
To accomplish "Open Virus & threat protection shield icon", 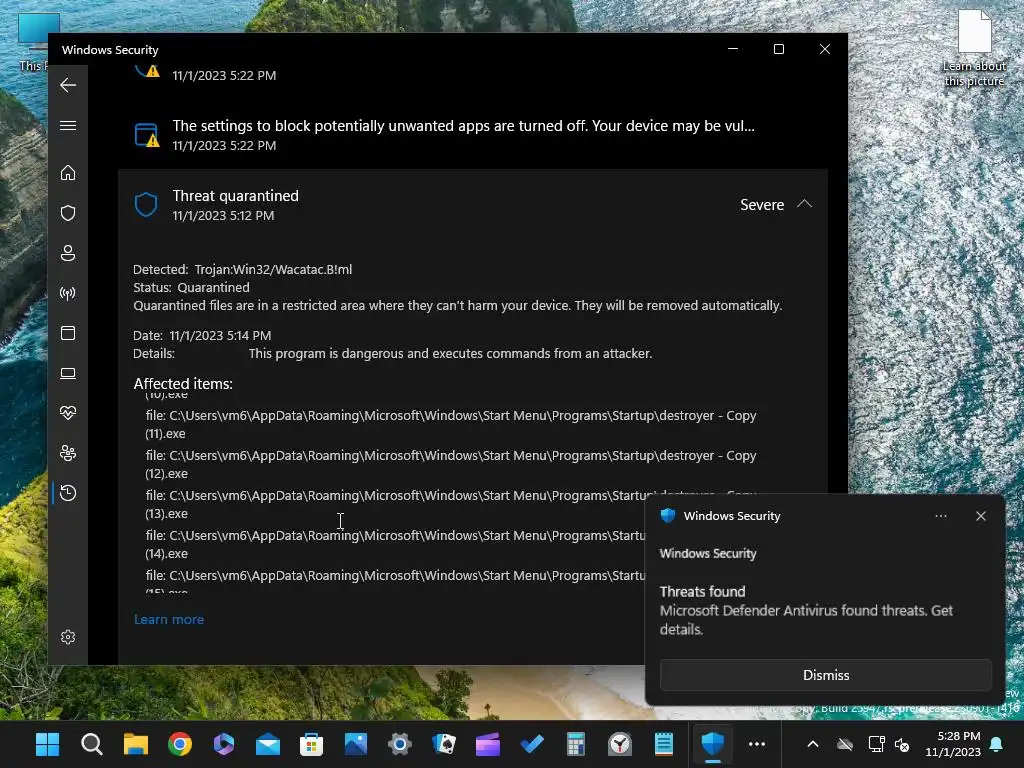I will pos(68,213).
